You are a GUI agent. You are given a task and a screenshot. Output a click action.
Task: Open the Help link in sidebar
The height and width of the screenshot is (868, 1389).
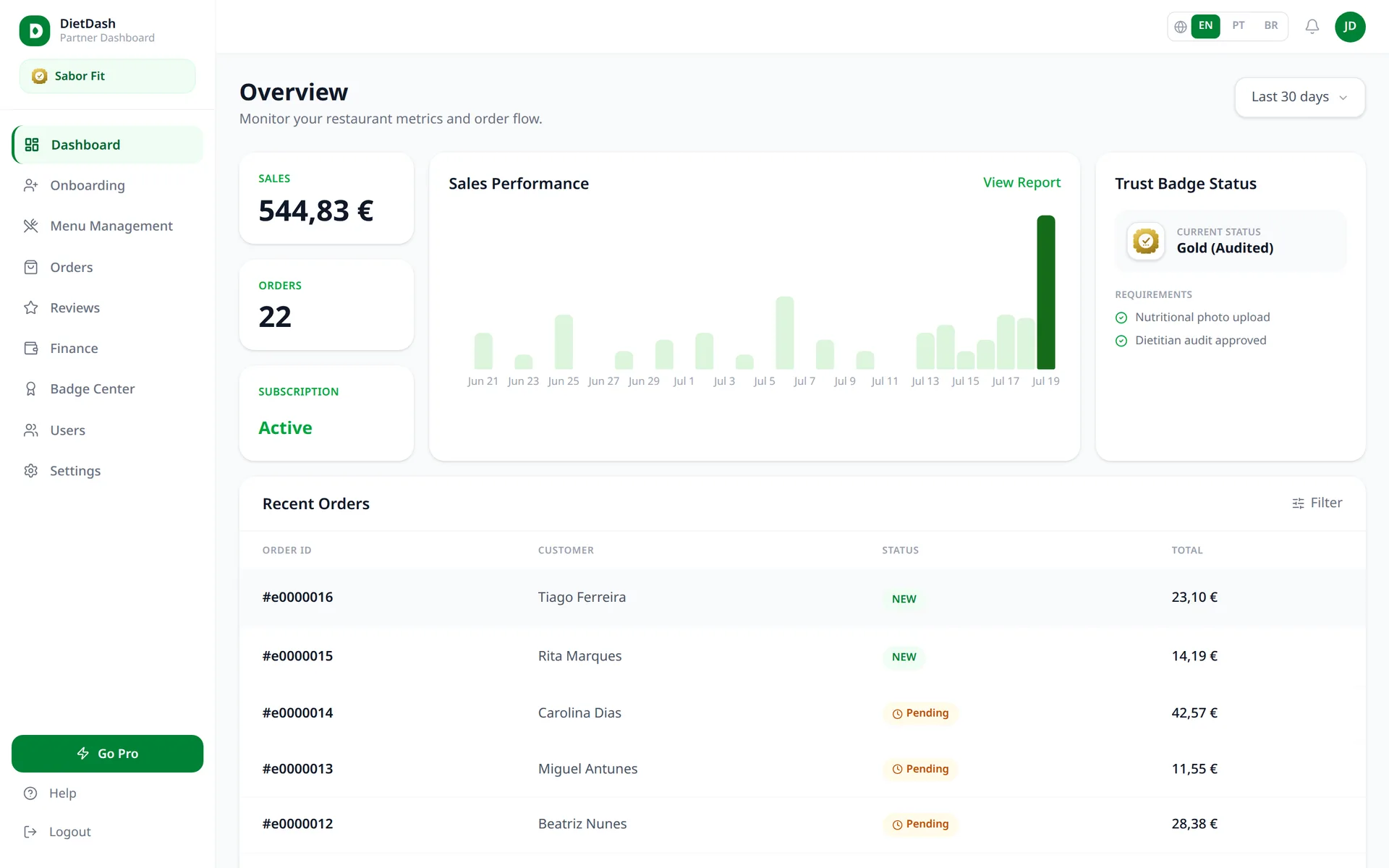[x=62, y=793]
